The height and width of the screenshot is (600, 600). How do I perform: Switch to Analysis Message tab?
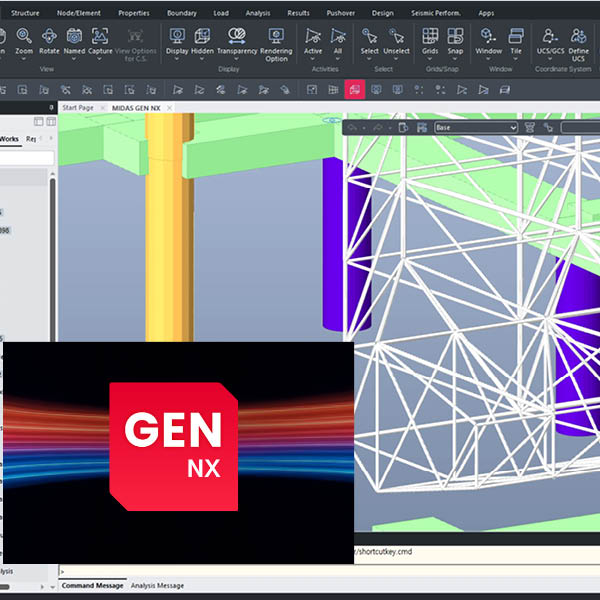(x=157, y=585)
